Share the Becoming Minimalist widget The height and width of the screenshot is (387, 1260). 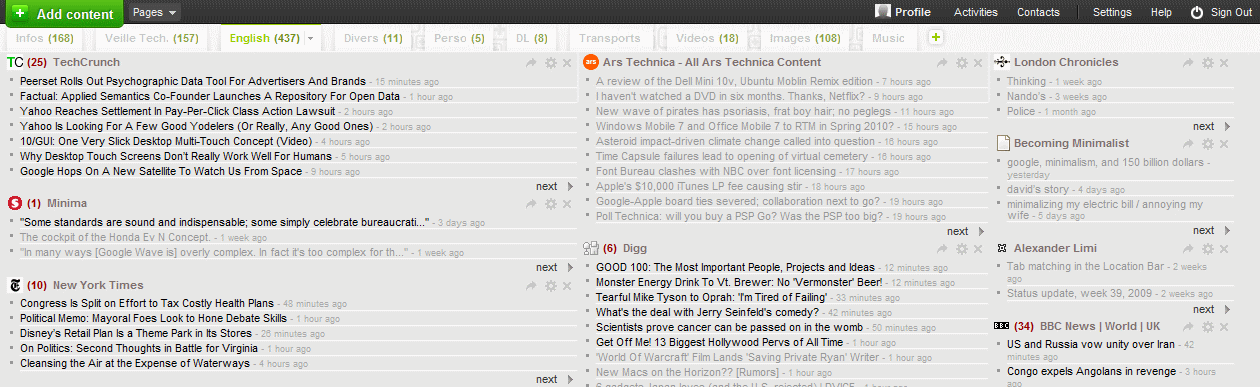point(1189,144)
